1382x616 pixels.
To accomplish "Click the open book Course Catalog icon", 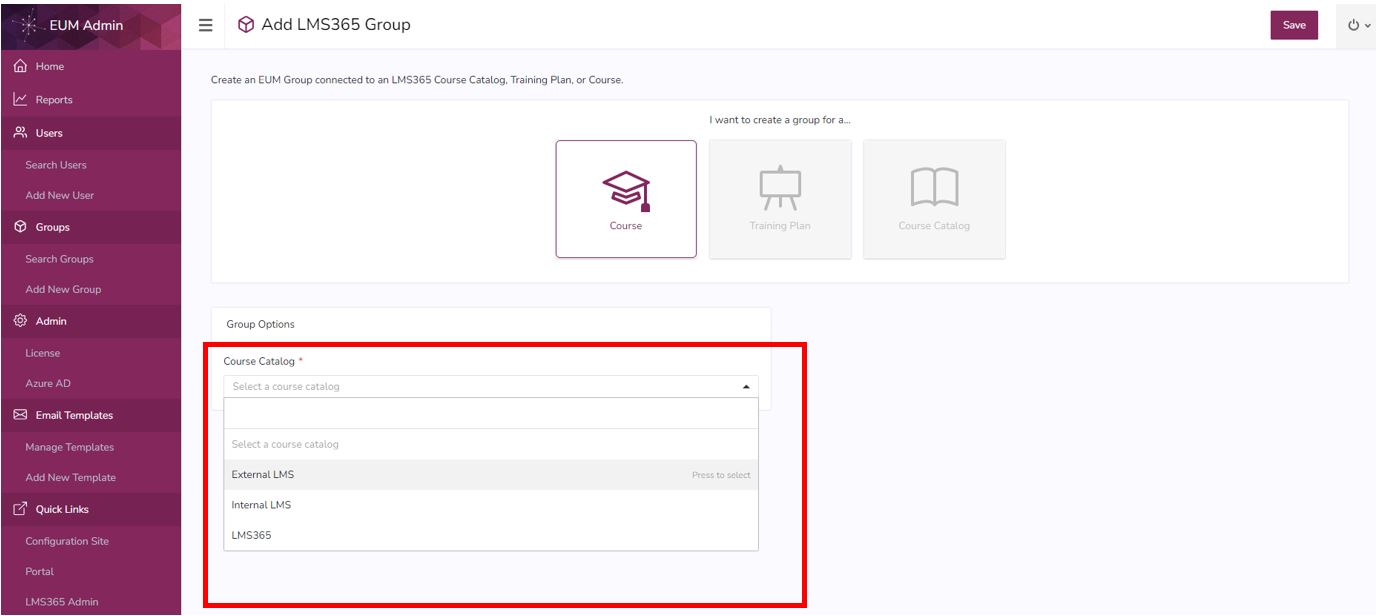I will (934, 187).
